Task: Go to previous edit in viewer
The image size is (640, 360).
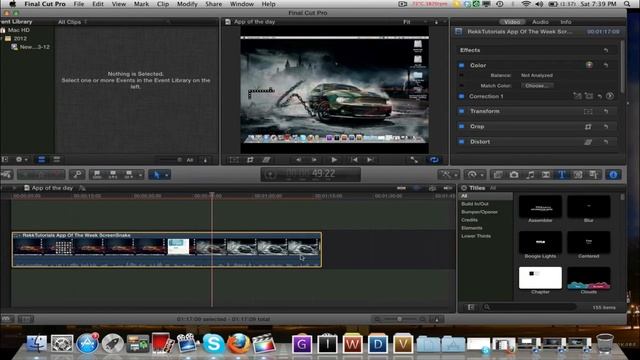Action: click(x=354, y=160)
